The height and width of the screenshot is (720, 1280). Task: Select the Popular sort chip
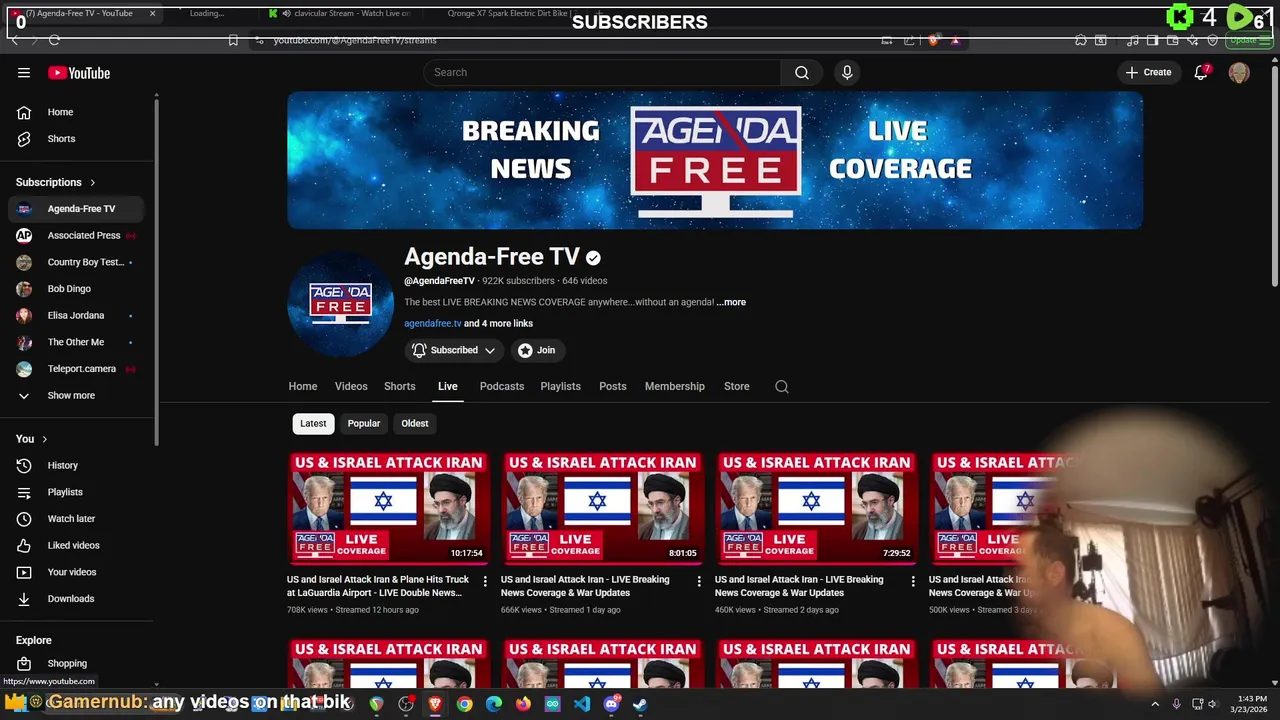coord(364,423)
